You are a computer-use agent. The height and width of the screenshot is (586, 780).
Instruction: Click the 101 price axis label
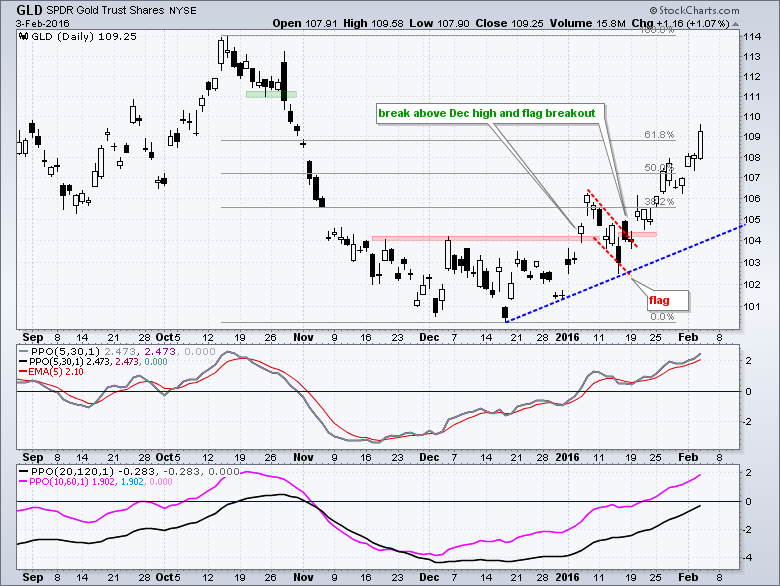click(752, 306)
